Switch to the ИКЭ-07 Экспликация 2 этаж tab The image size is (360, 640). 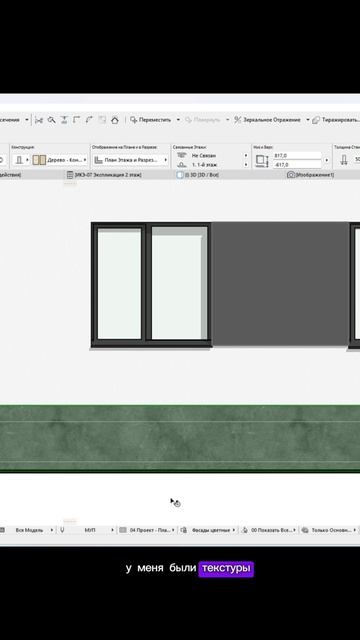(104, 175)
